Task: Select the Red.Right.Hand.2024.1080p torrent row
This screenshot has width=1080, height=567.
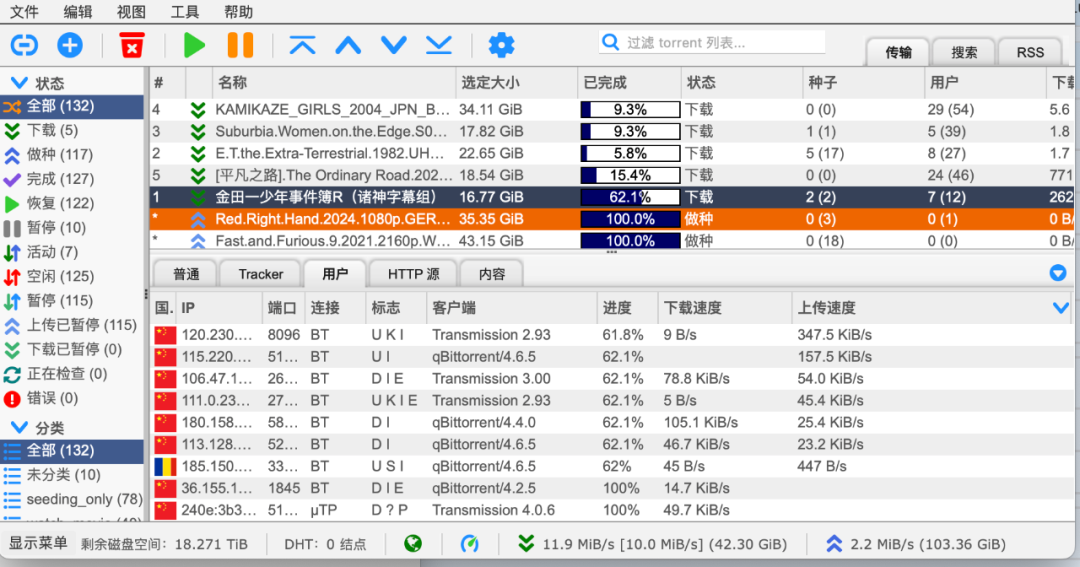Action: (x=612, y=219)
